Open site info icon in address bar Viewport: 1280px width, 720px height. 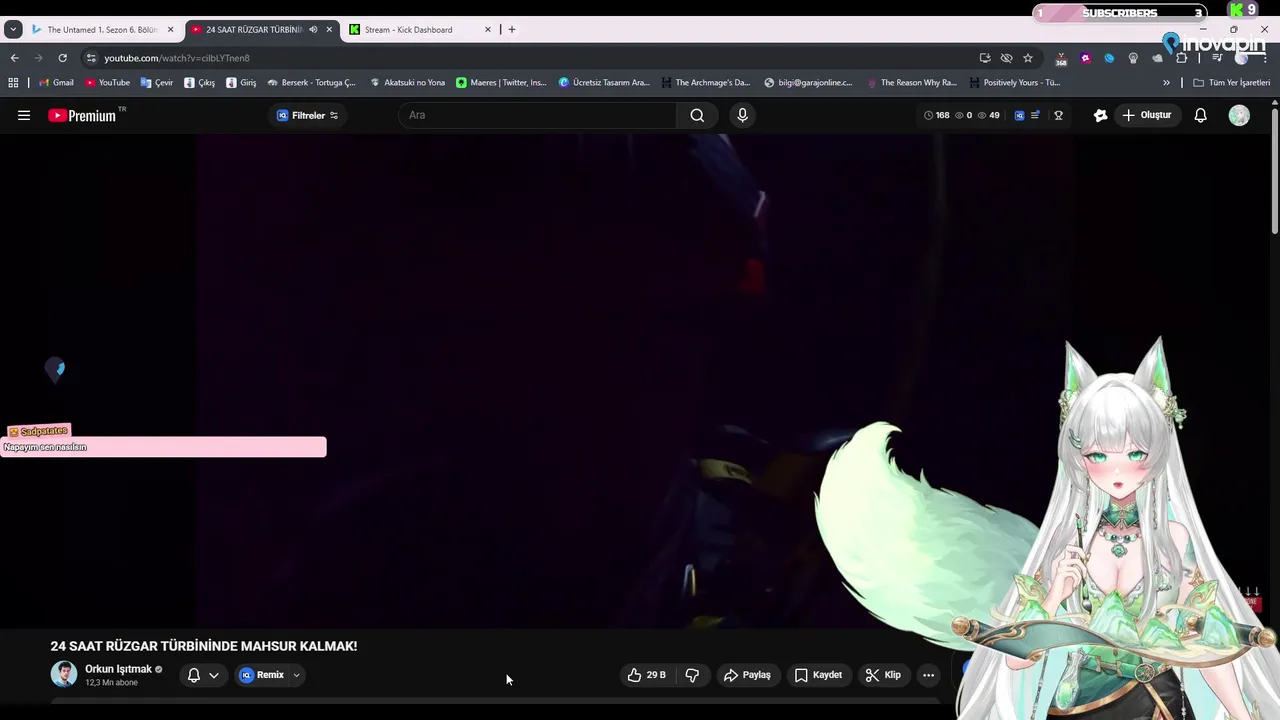point(91,58)
